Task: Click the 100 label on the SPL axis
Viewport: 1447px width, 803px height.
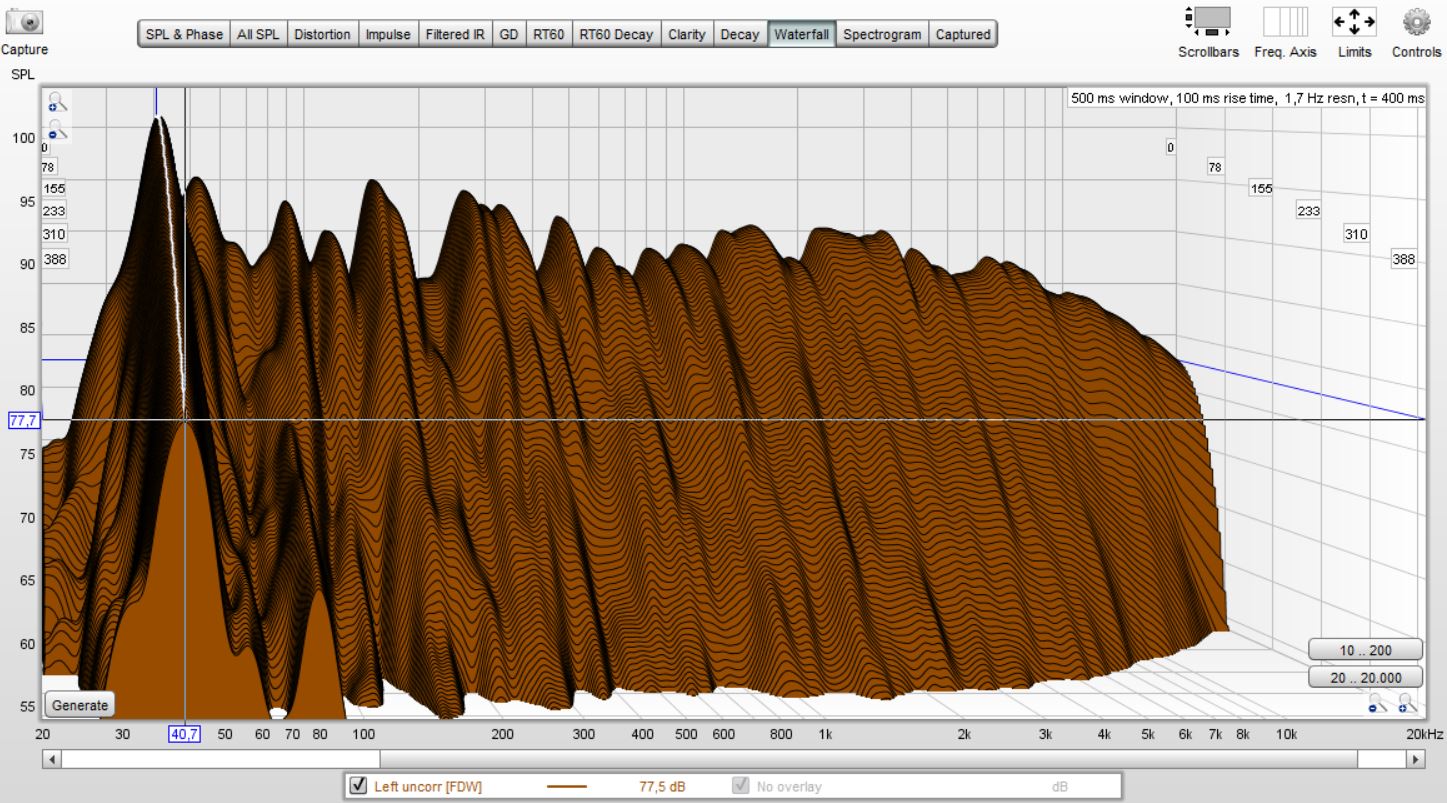Action: 22,139
